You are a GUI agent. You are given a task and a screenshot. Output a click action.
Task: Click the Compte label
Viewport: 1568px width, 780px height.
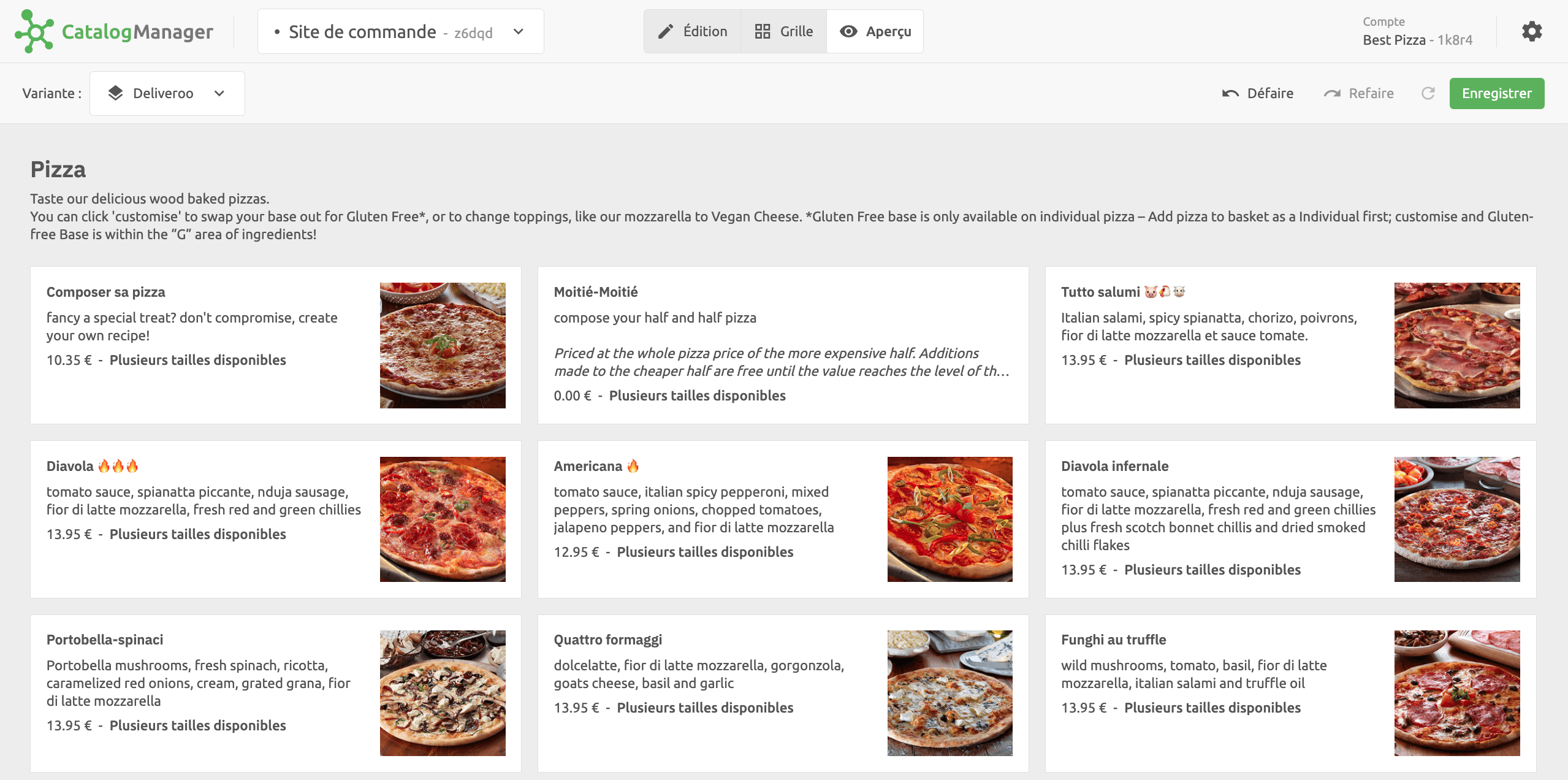pyautogui.click(x=1384, y=21)
